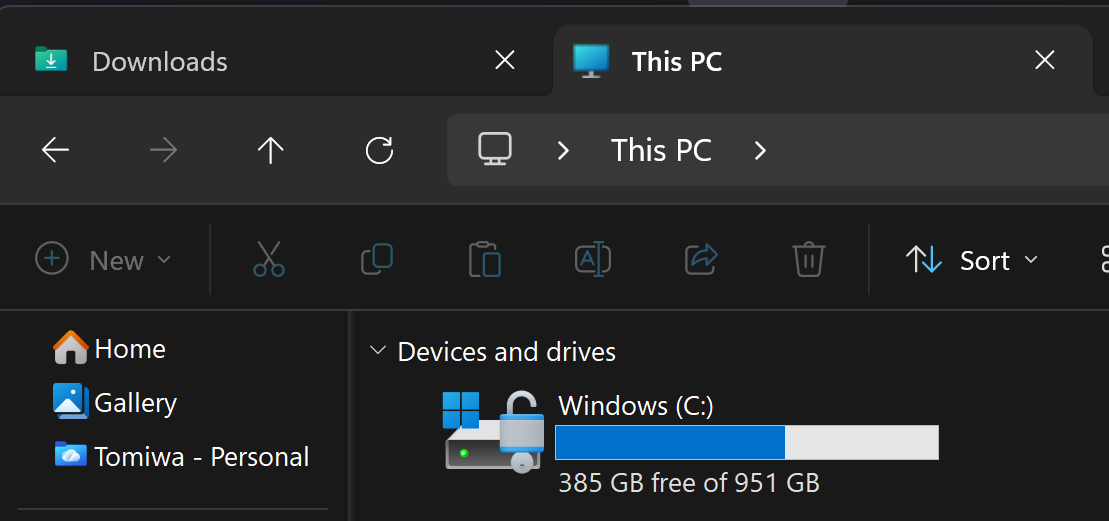Expand chevron after This PC breadcrumb
The height and width of the screenshot is (521, 1109).
click(x=760, y=150)
